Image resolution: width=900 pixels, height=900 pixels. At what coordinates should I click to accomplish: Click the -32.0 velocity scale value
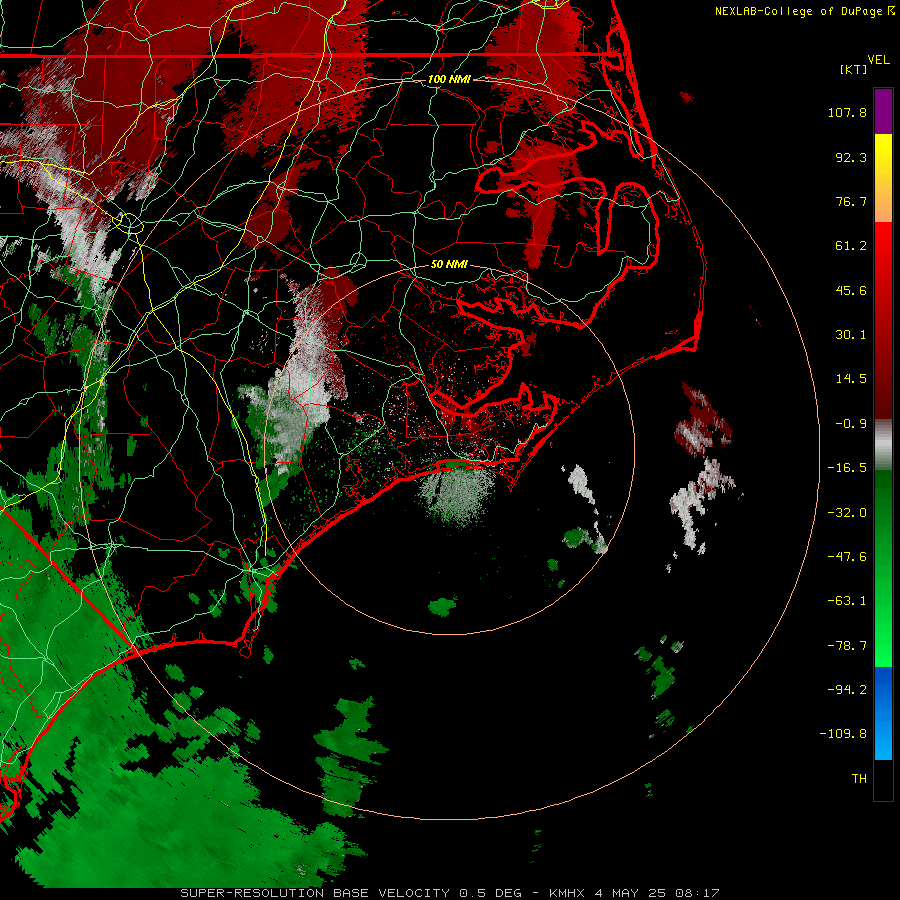(x=847, y=513)
